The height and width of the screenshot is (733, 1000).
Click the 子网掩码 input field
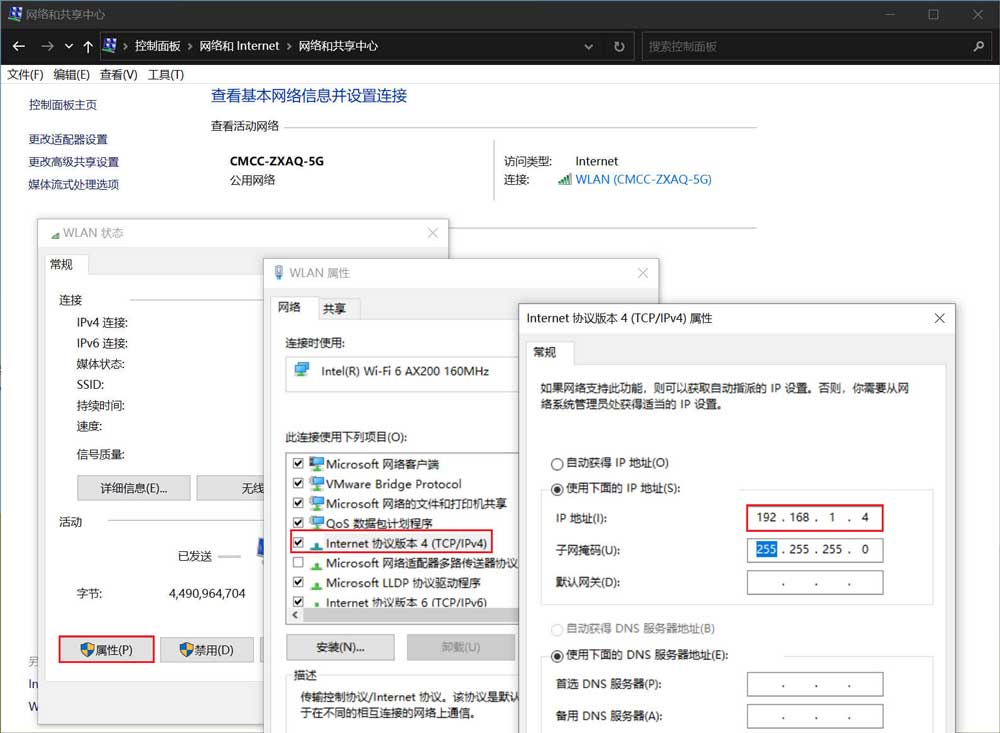click(x=815, y=550)
